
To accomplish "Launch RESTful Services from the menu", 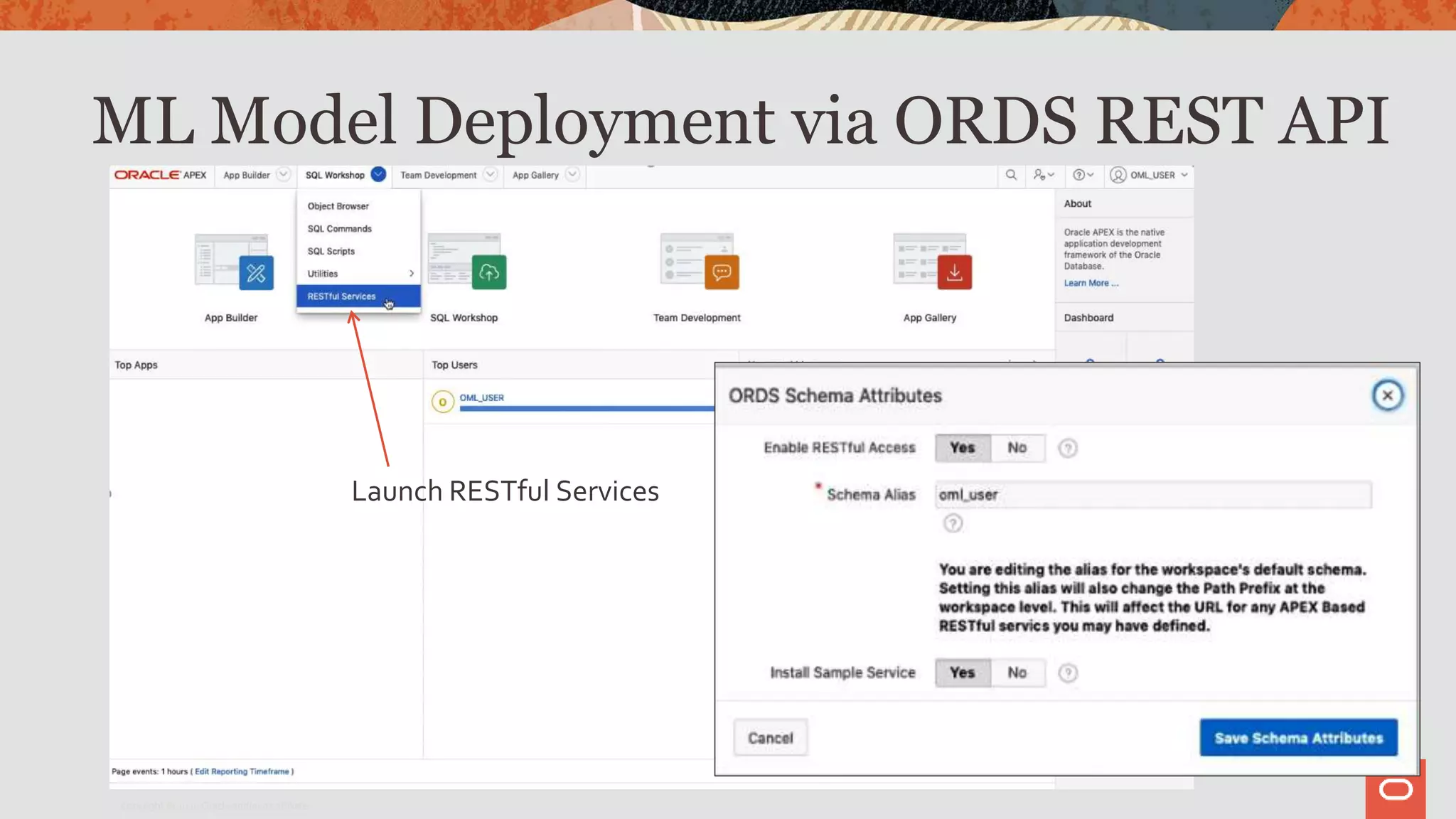I will tap(358, 296).
